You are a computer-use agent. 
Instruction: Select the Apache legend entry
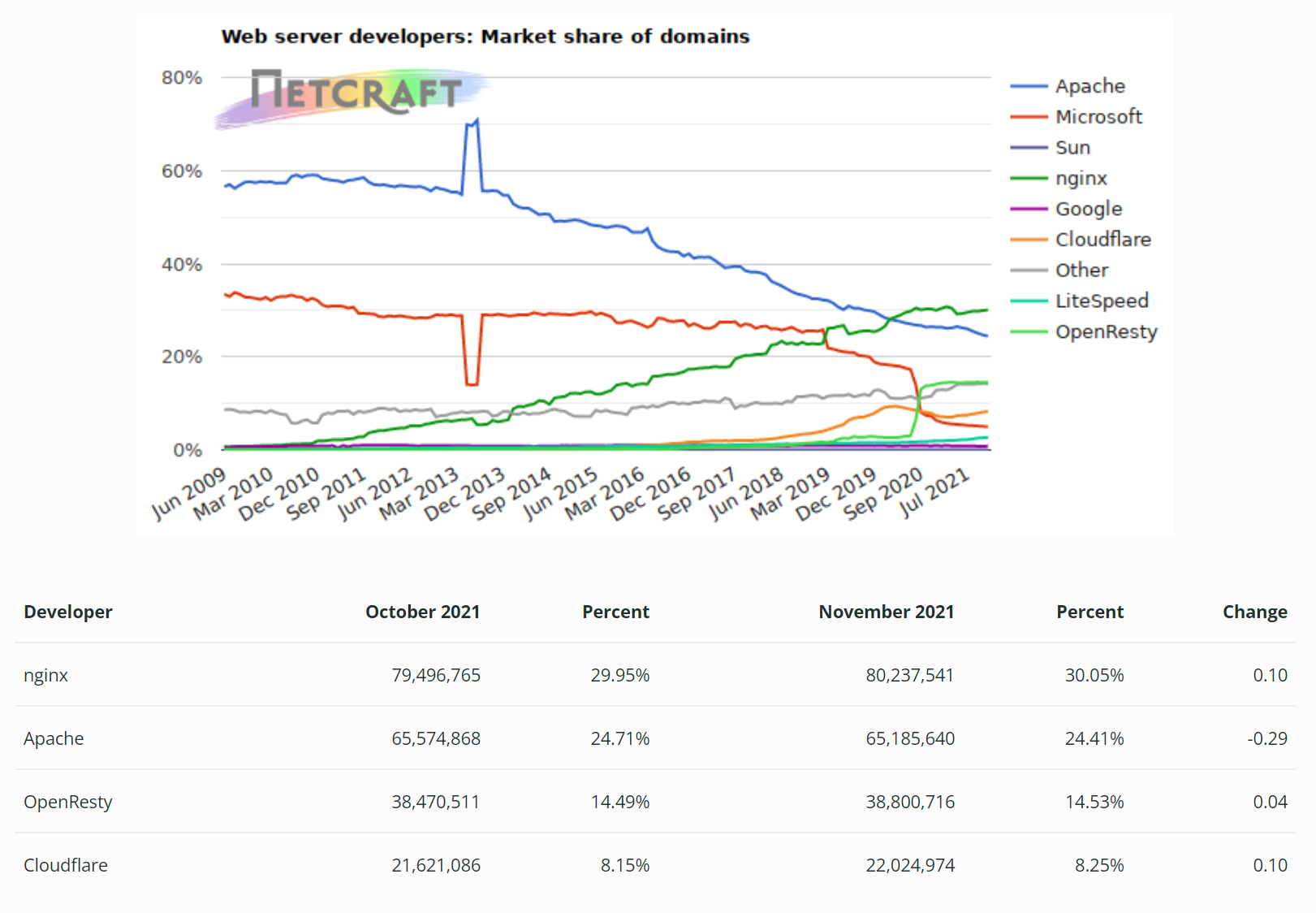click(x=1068, y=86)
